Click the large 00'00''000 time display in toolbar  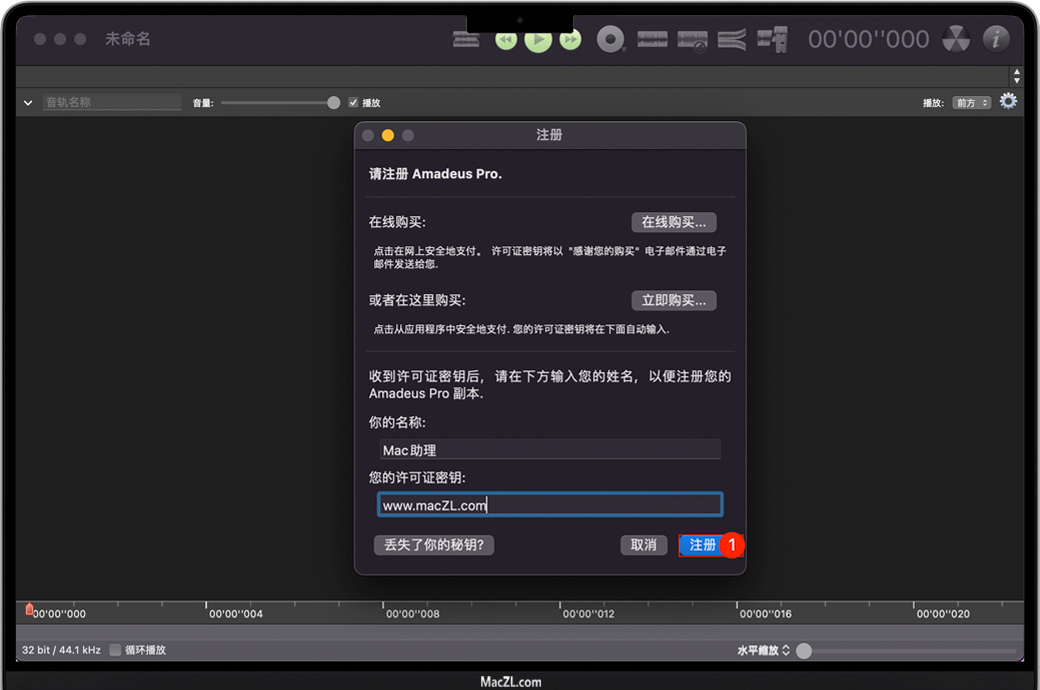tap(868, 40)
